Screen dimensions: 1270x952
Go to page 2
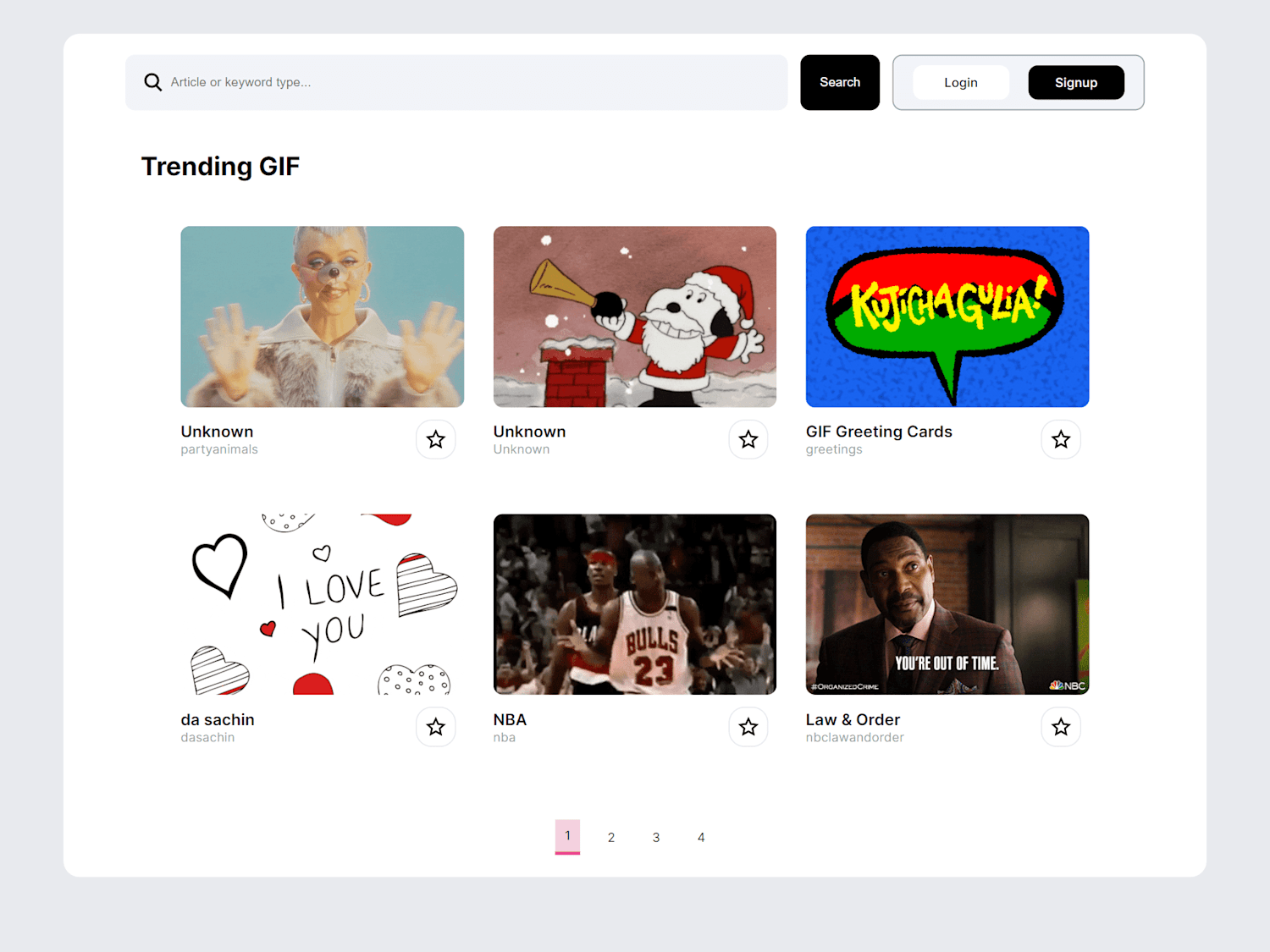tap(611, 837)
